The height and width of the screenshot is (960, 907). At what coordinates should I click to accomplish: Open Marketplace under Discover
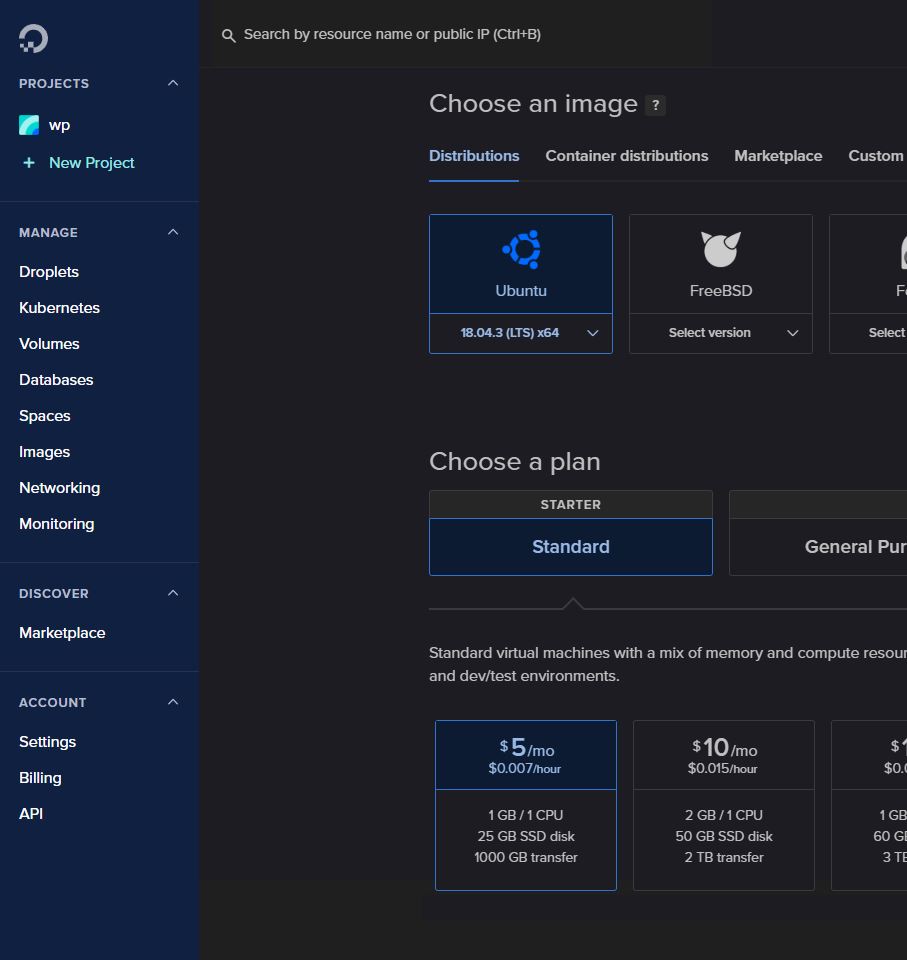[x=62, y=633]
